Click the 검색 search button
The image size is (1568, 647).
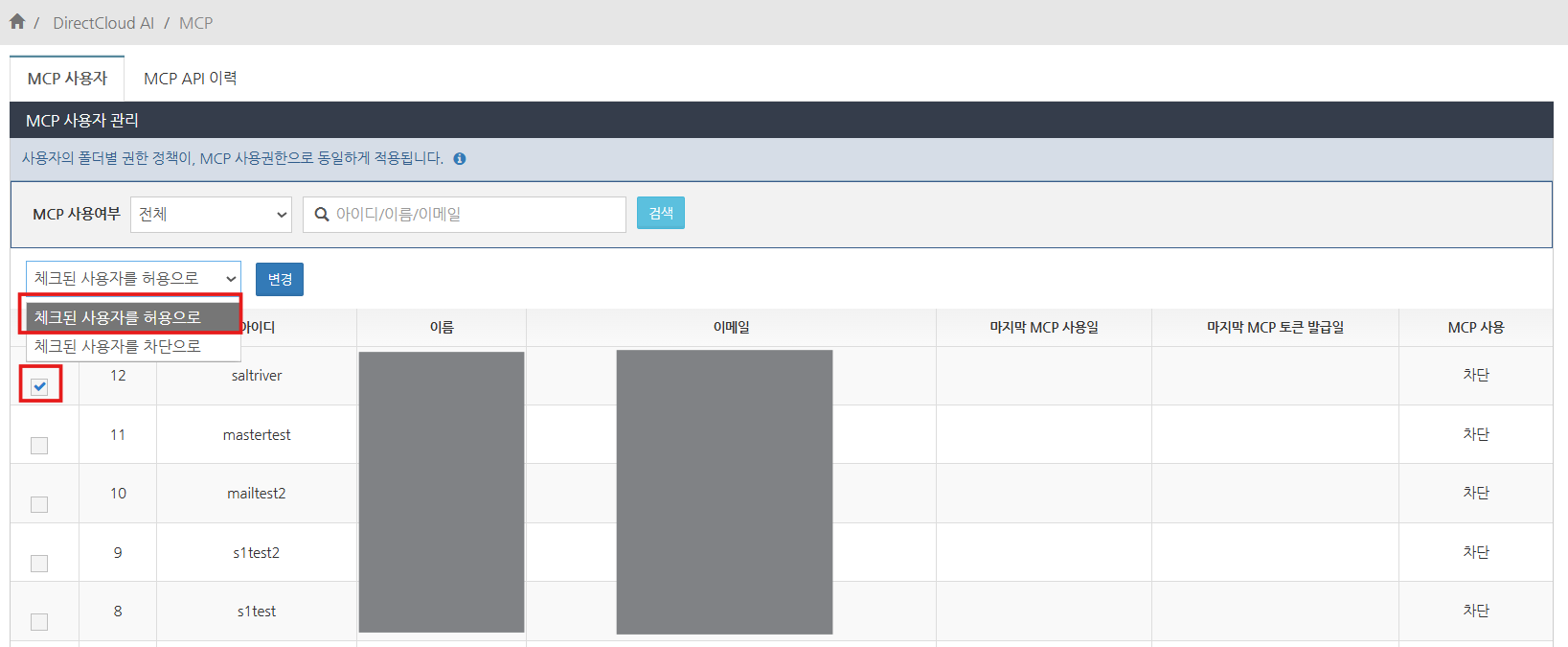tap(661, 213)
